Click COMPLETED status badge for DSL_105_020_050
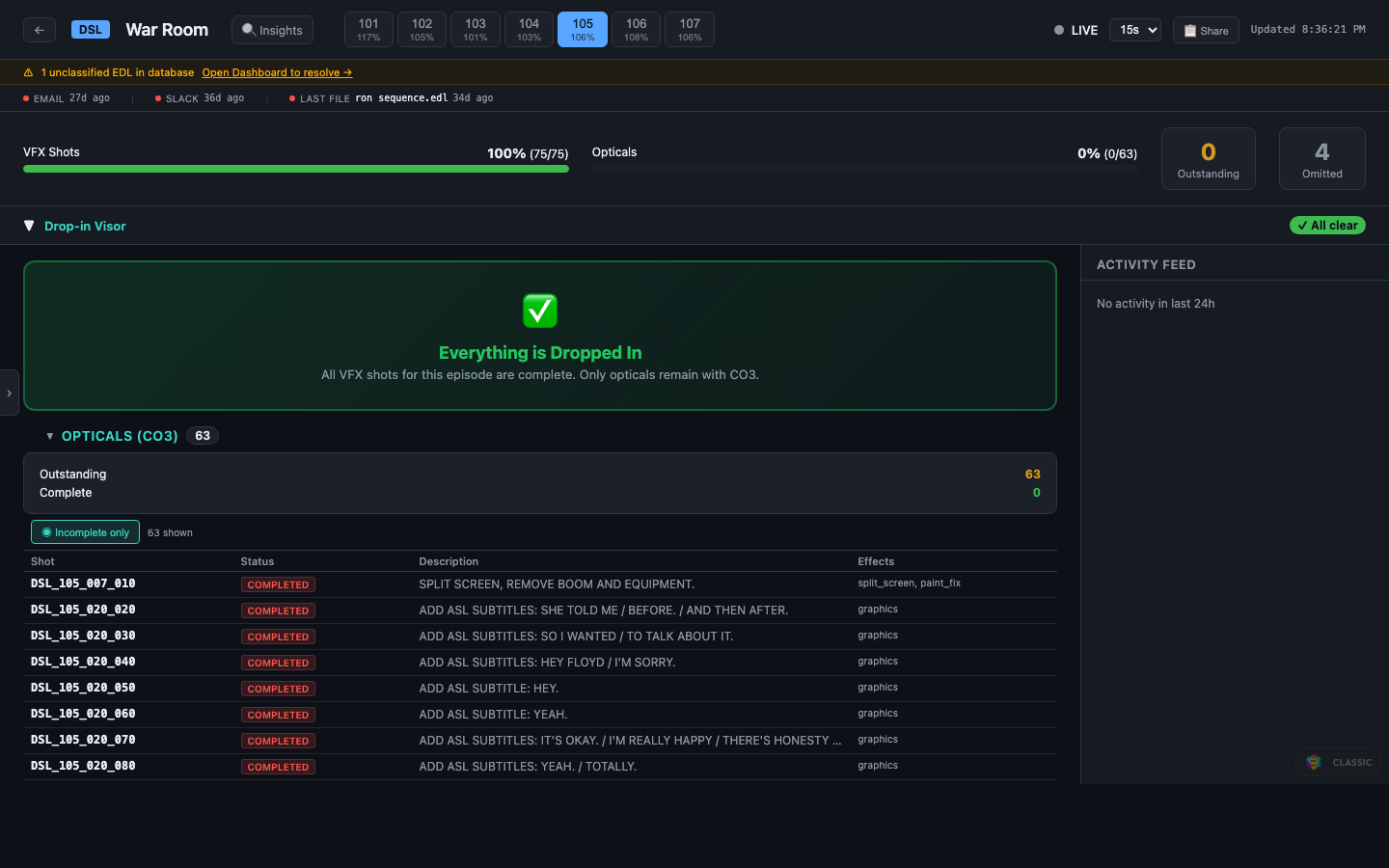This screenshot has height=868, width=1389. coord(278,689)
